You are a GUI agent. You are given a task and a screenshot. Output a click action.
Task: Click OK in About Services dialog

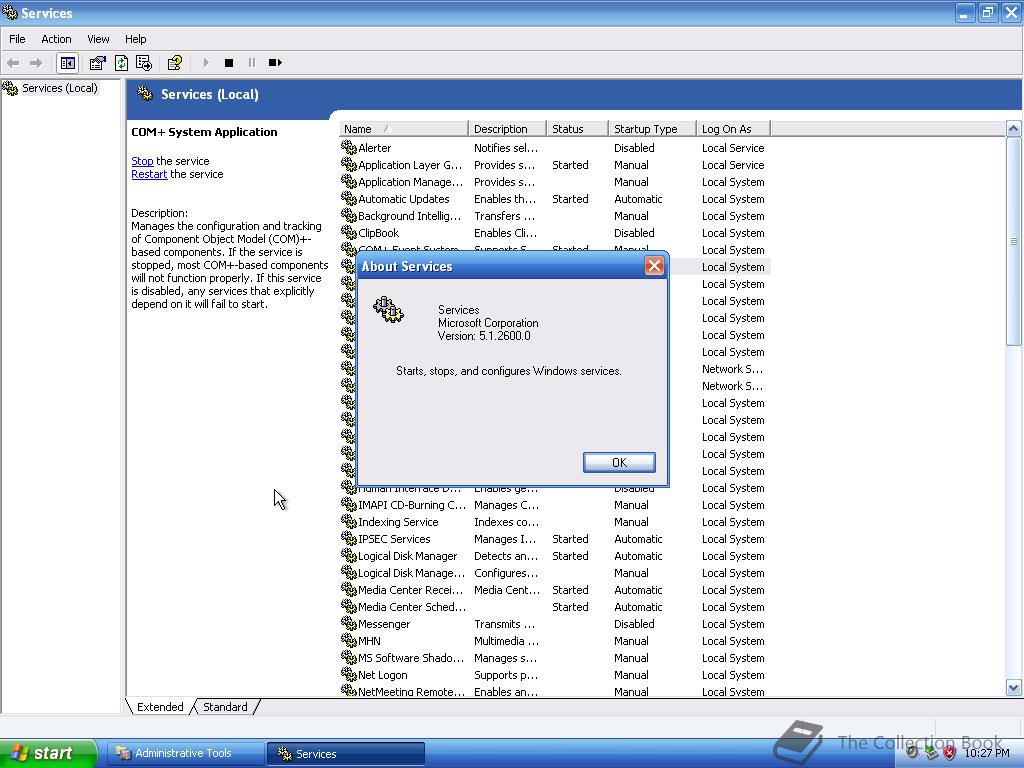pos(619,462)
